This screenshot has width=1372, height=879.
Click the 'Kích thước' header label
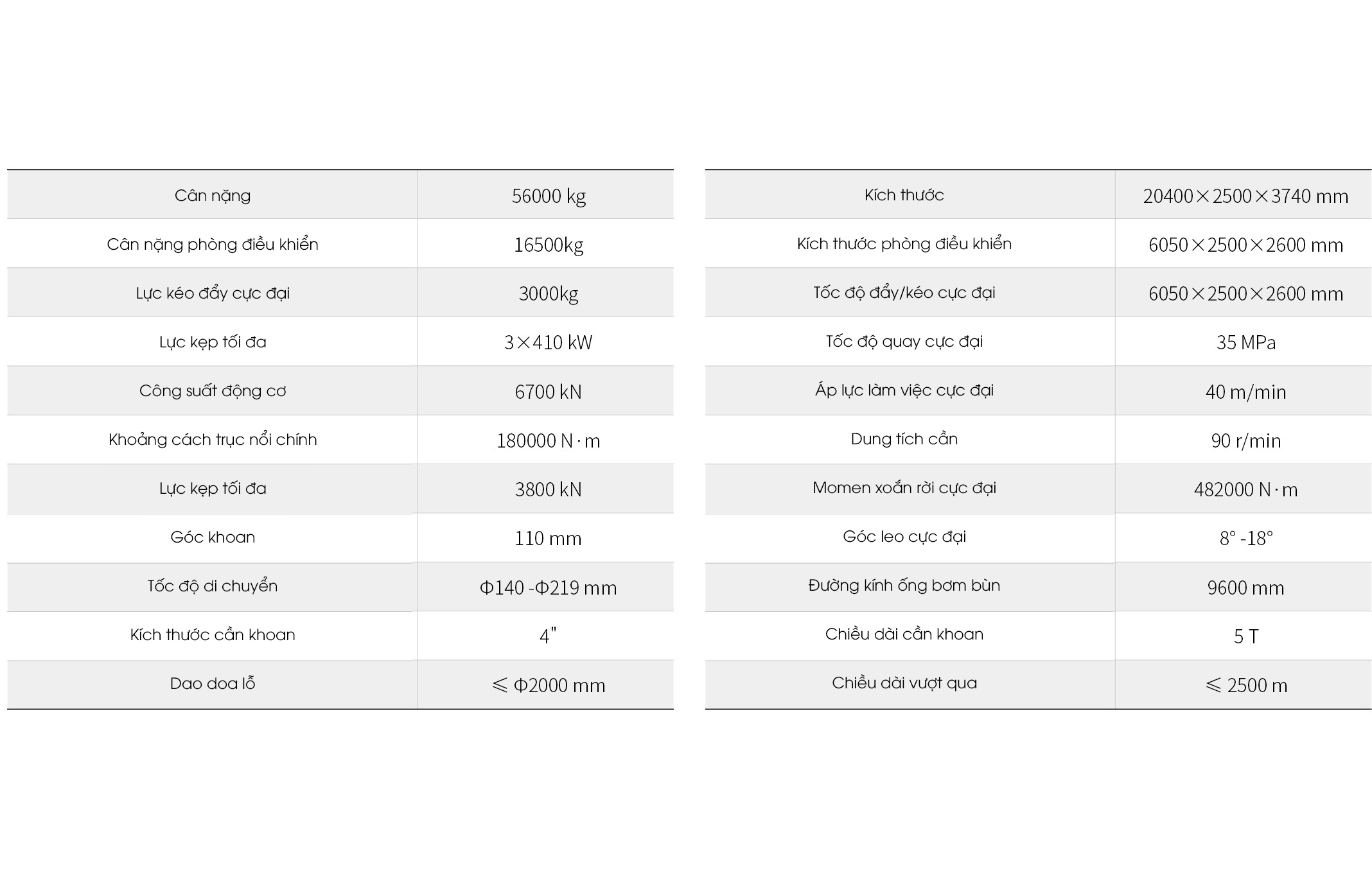[x=904, y=195]
